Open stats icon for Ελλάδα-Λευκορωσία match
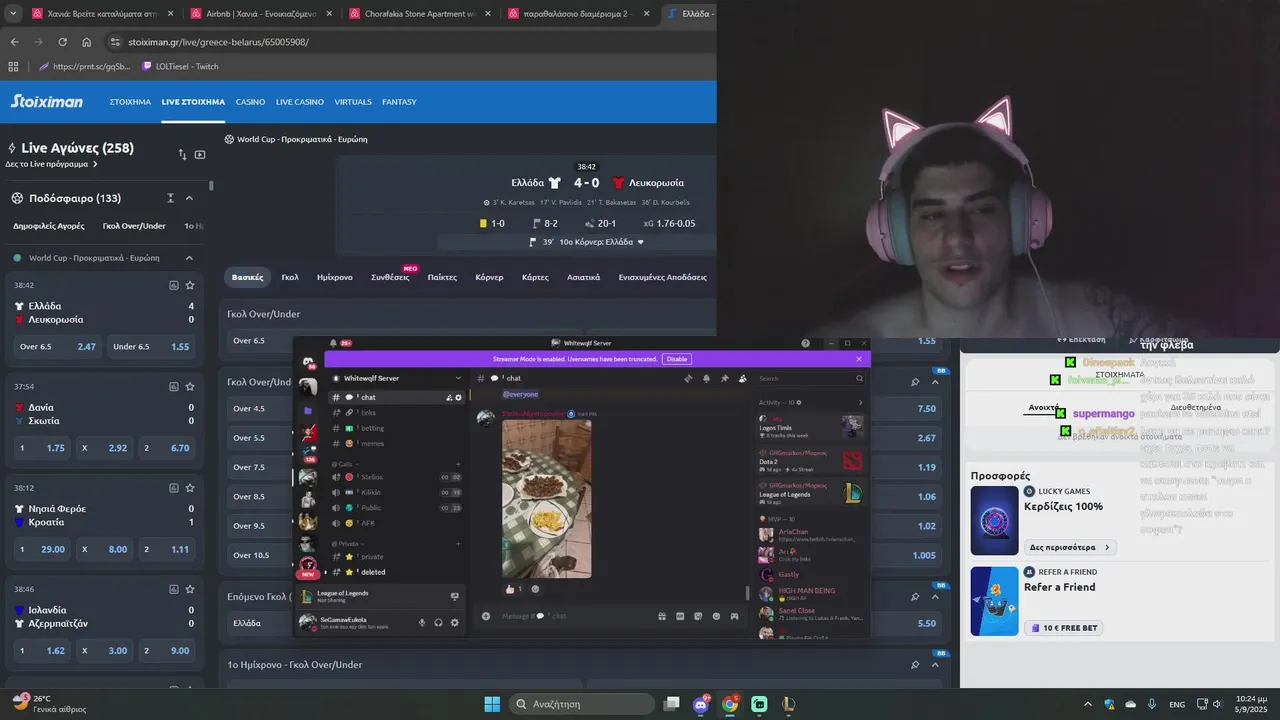Viewport: 1280px width, 720px height. click(x=174, y=286)
